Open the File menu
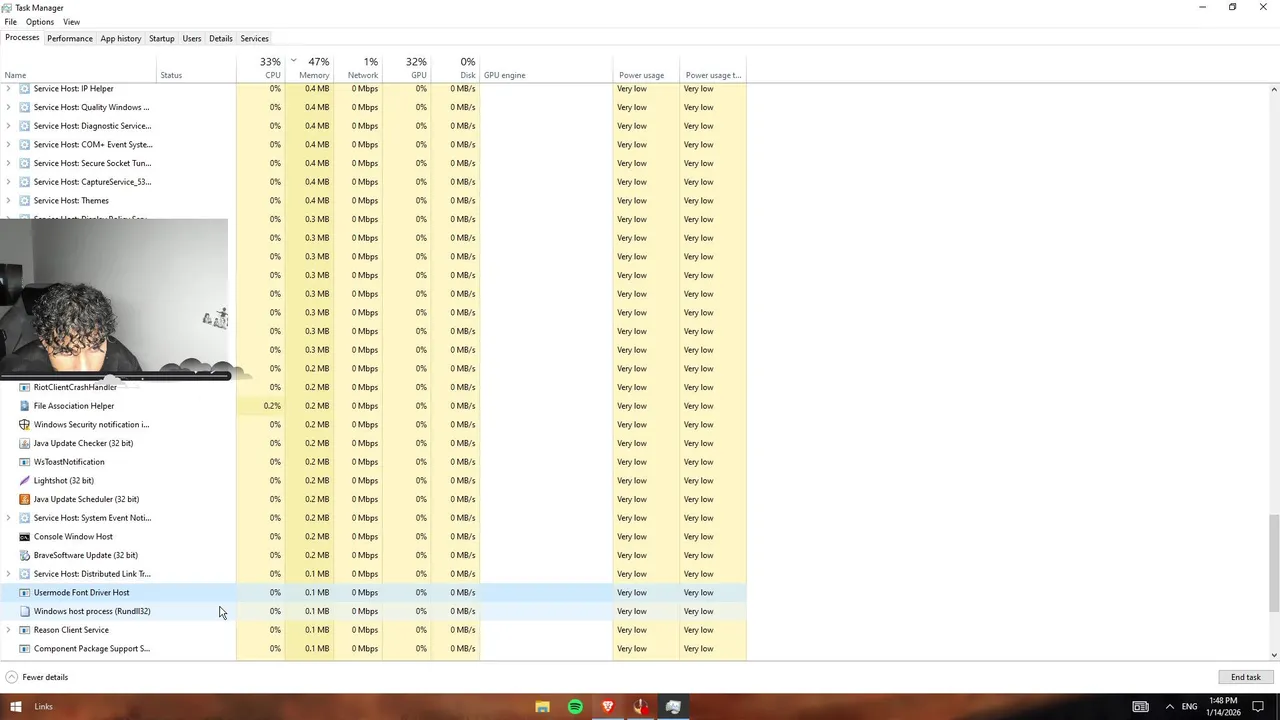This screenshot has width=1280, height=720. [10, 22]
